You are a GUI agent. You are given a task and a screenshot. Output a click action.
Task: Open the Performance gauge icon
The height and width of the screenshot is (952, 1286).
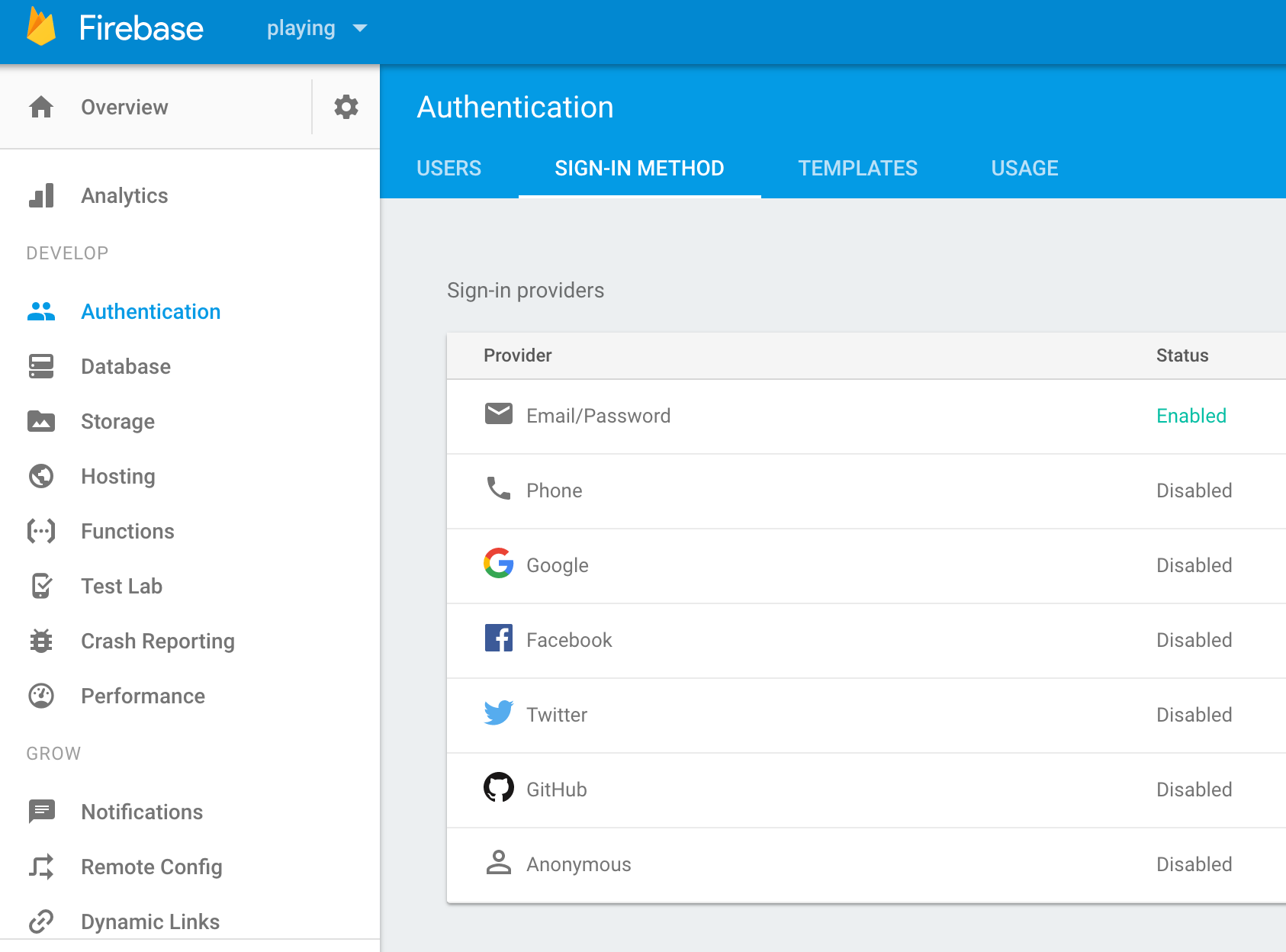coord(41,696)
